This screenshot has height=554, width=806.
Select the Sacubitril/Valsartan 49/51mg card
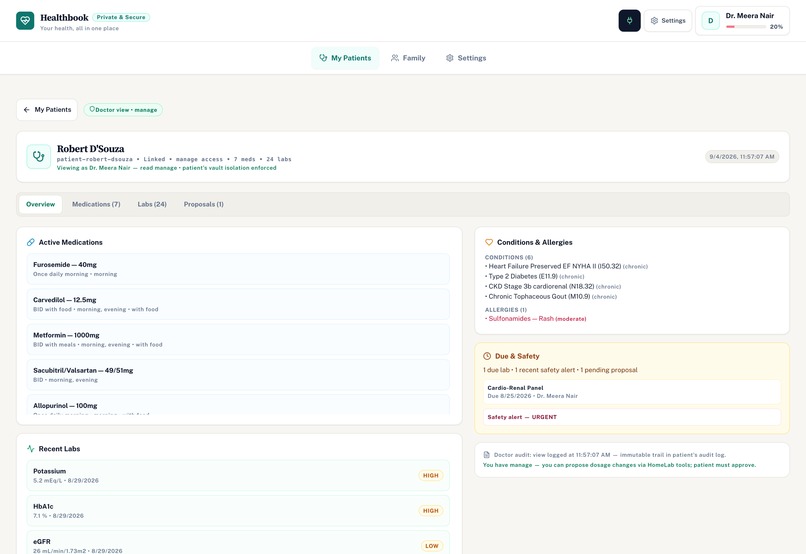238,375
